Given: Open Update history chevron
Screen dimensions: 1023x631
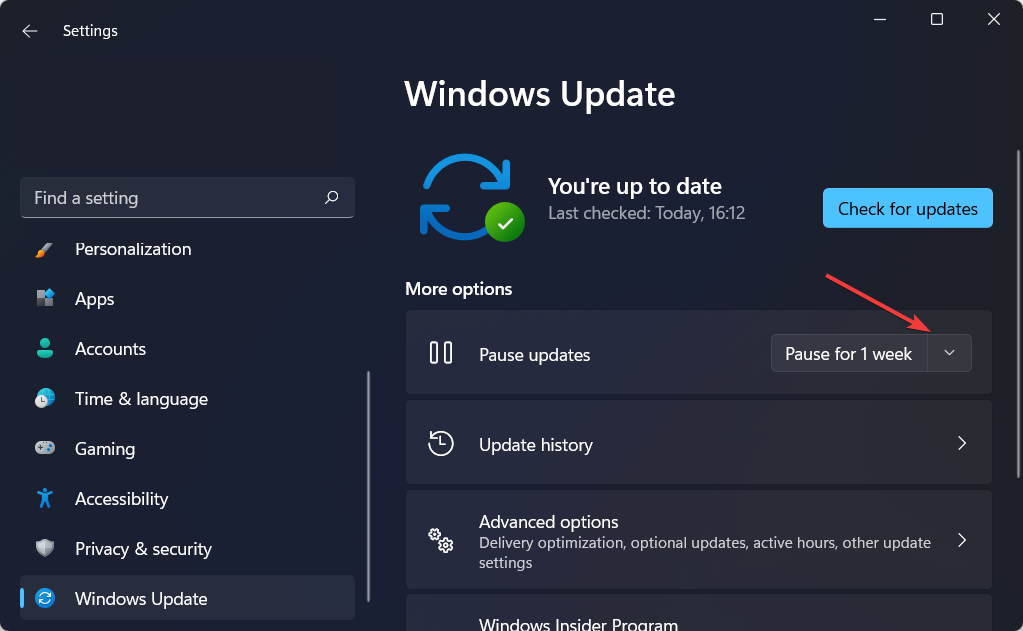Looking at the screenshot, I should click(962, 444).
